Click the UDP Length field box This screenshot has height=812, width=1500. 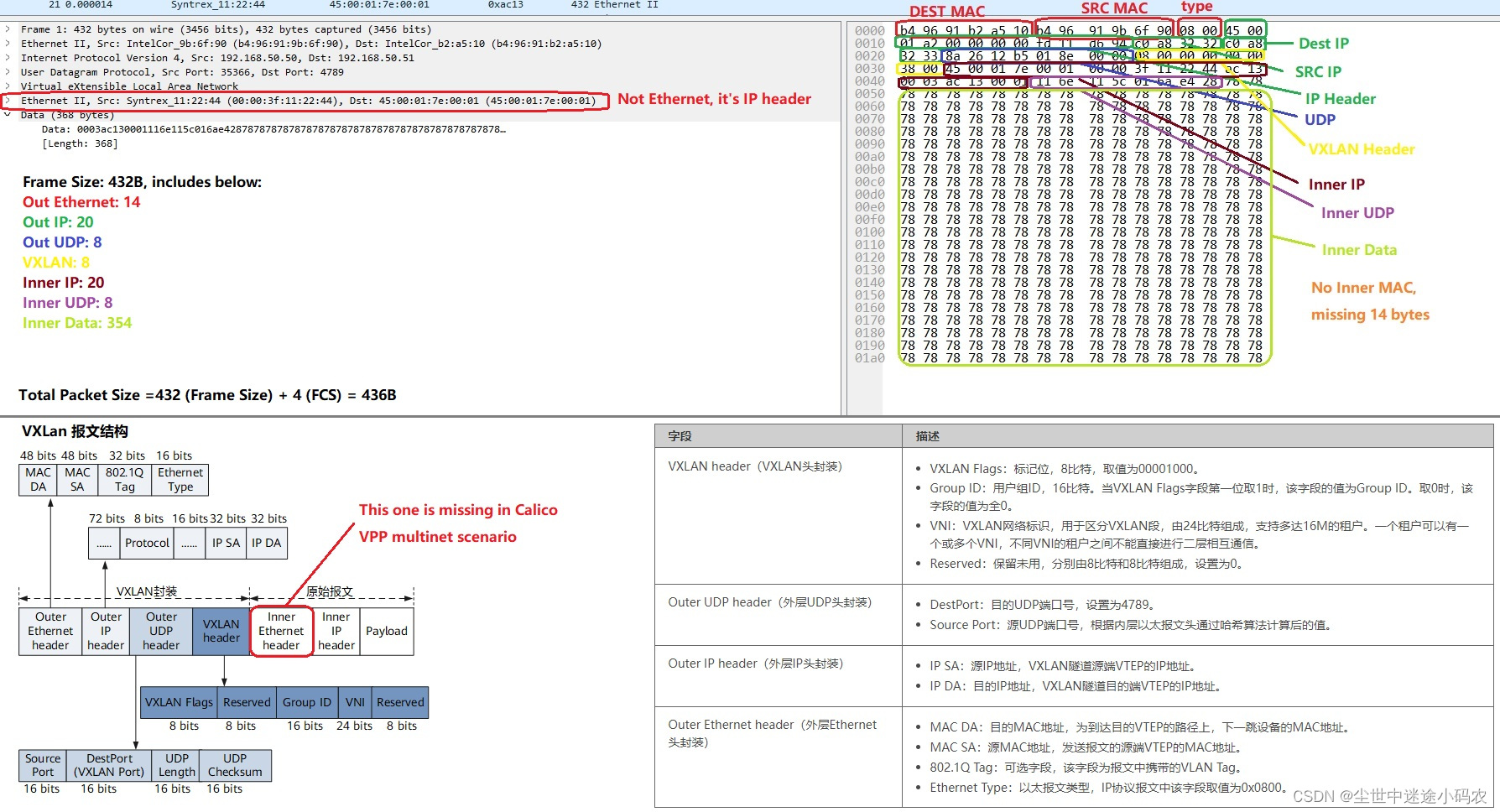(177, 765)
